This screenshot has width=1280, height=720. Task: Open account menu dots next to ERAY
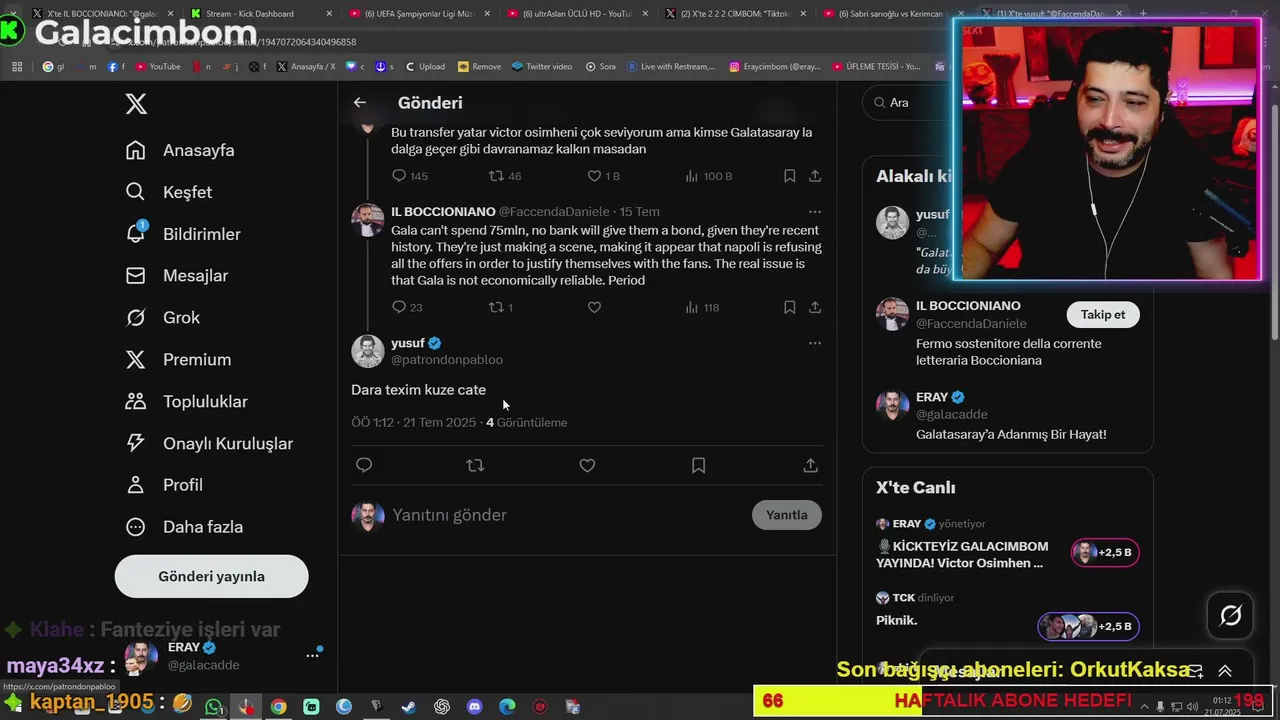pyautogui.click(x=312, y=655)
